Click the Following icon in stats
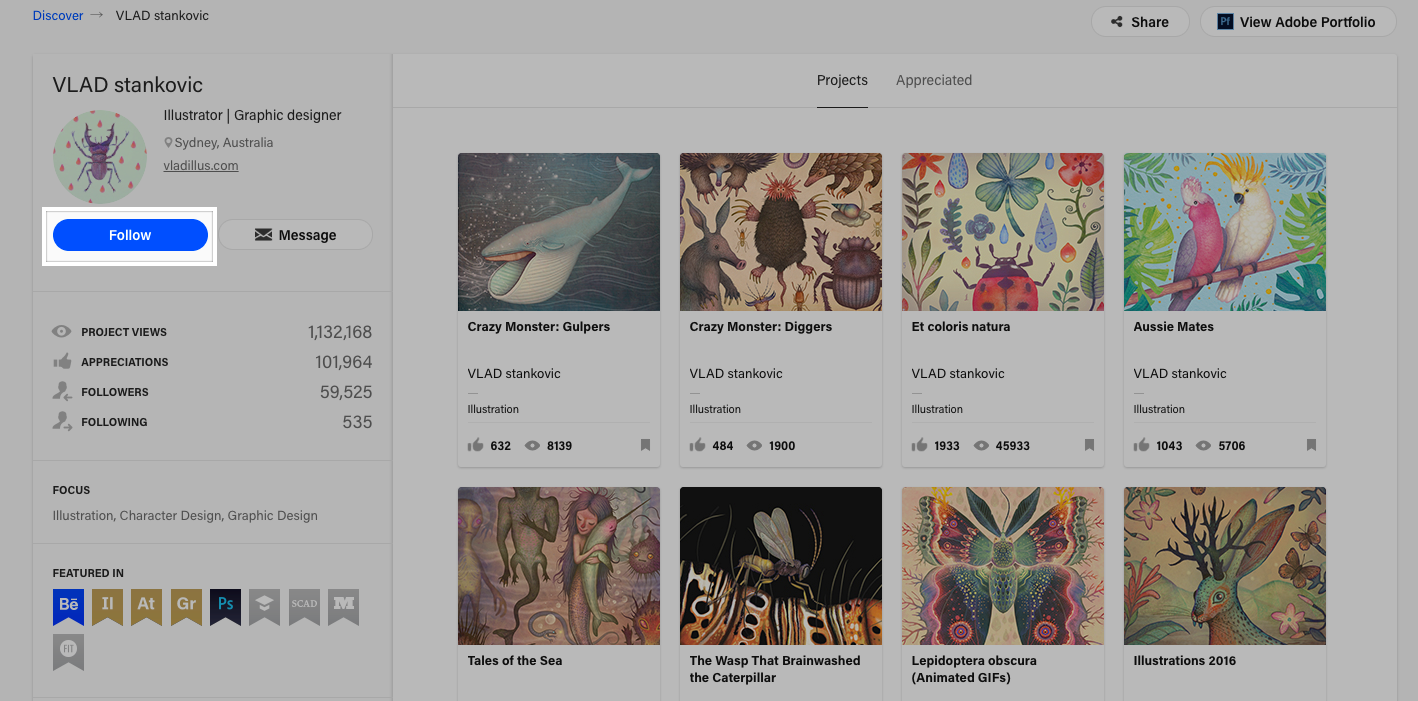The image size is (1418, 701). [x=62, y=421]
